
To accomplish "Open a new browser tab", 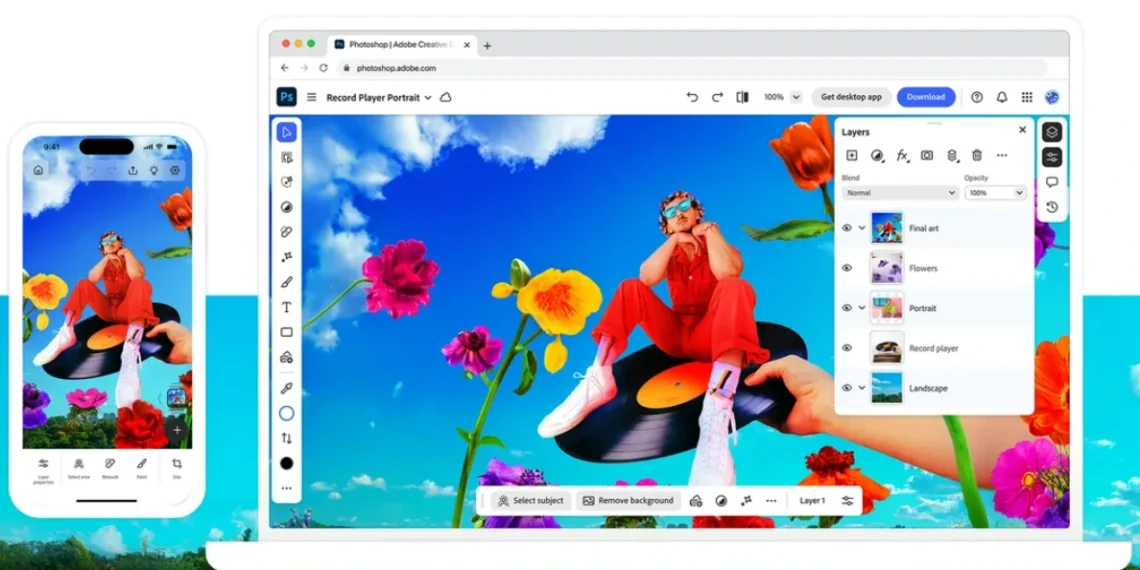I will coord(487,45).
